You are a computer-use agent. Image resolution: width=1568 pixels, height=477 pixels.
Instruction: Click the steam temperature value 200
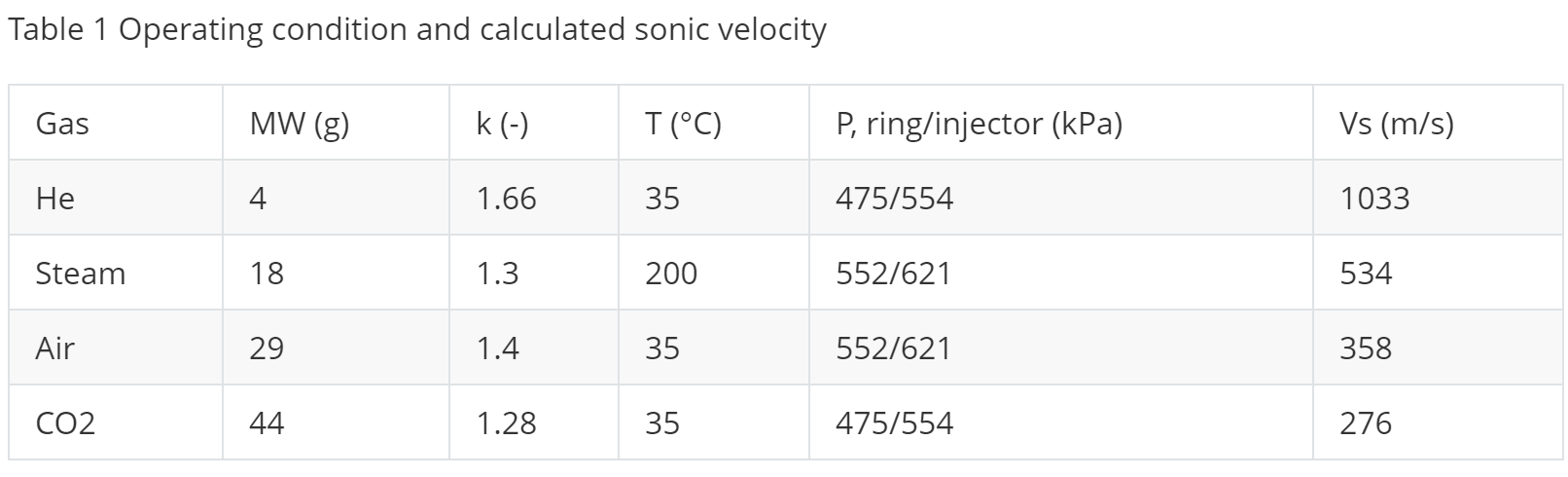(671, 274)
